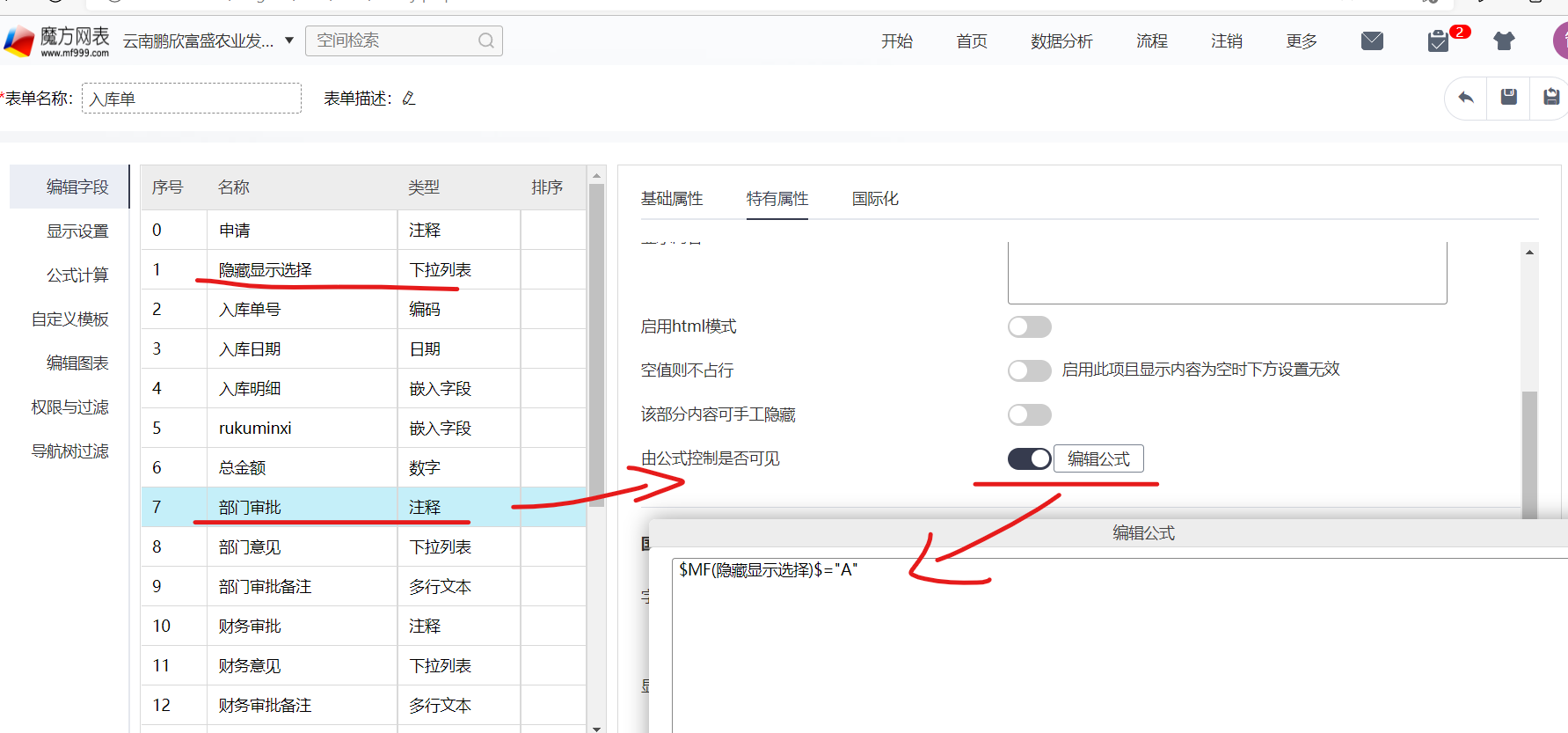1568x733 pixels.
Task: Click the save-as icon at far right
Action: coord(1552,97)
